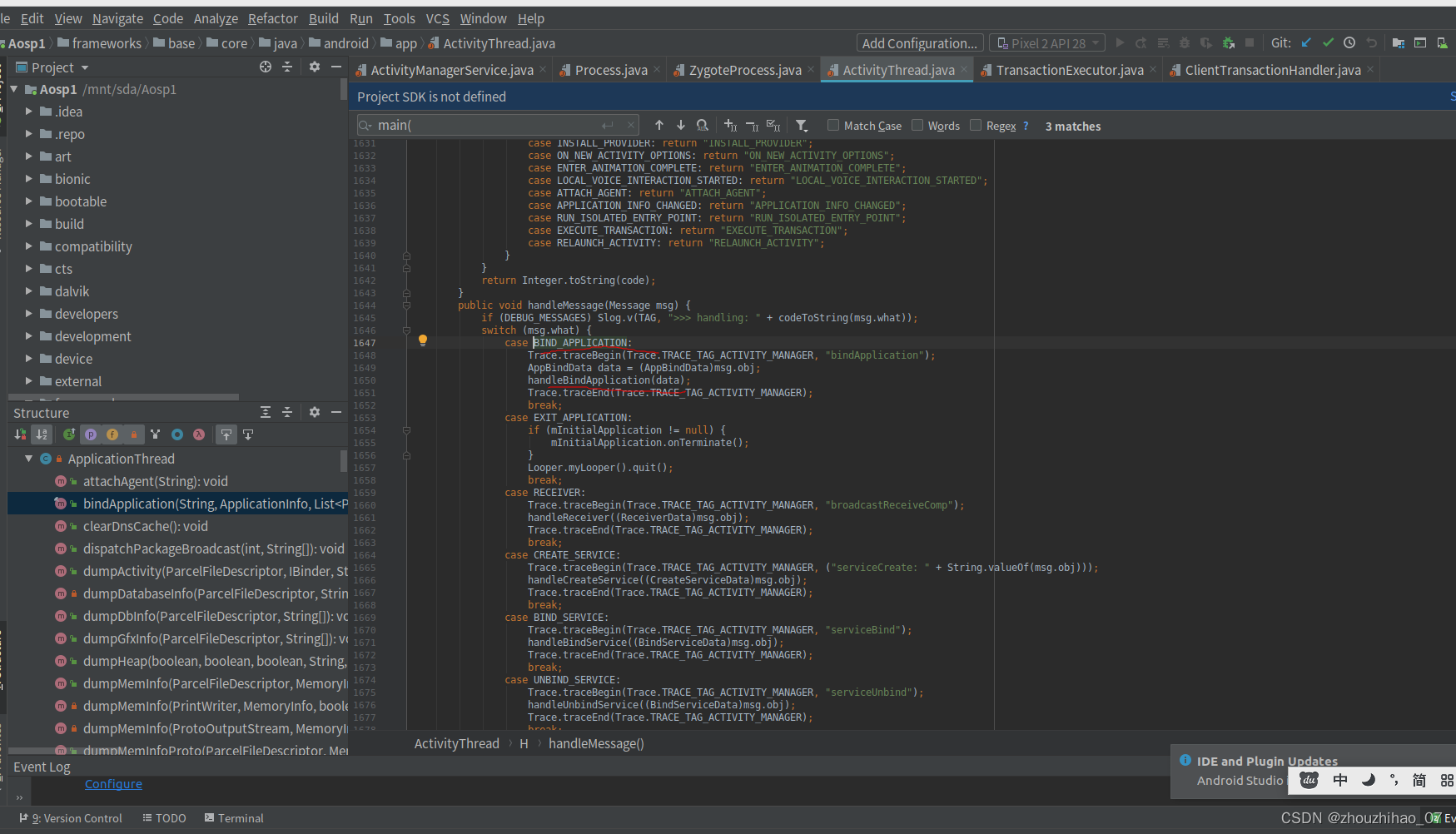Open Project panel settings gear
Image resolution: width=1456 pixels, height=834 pixels.
315,67
